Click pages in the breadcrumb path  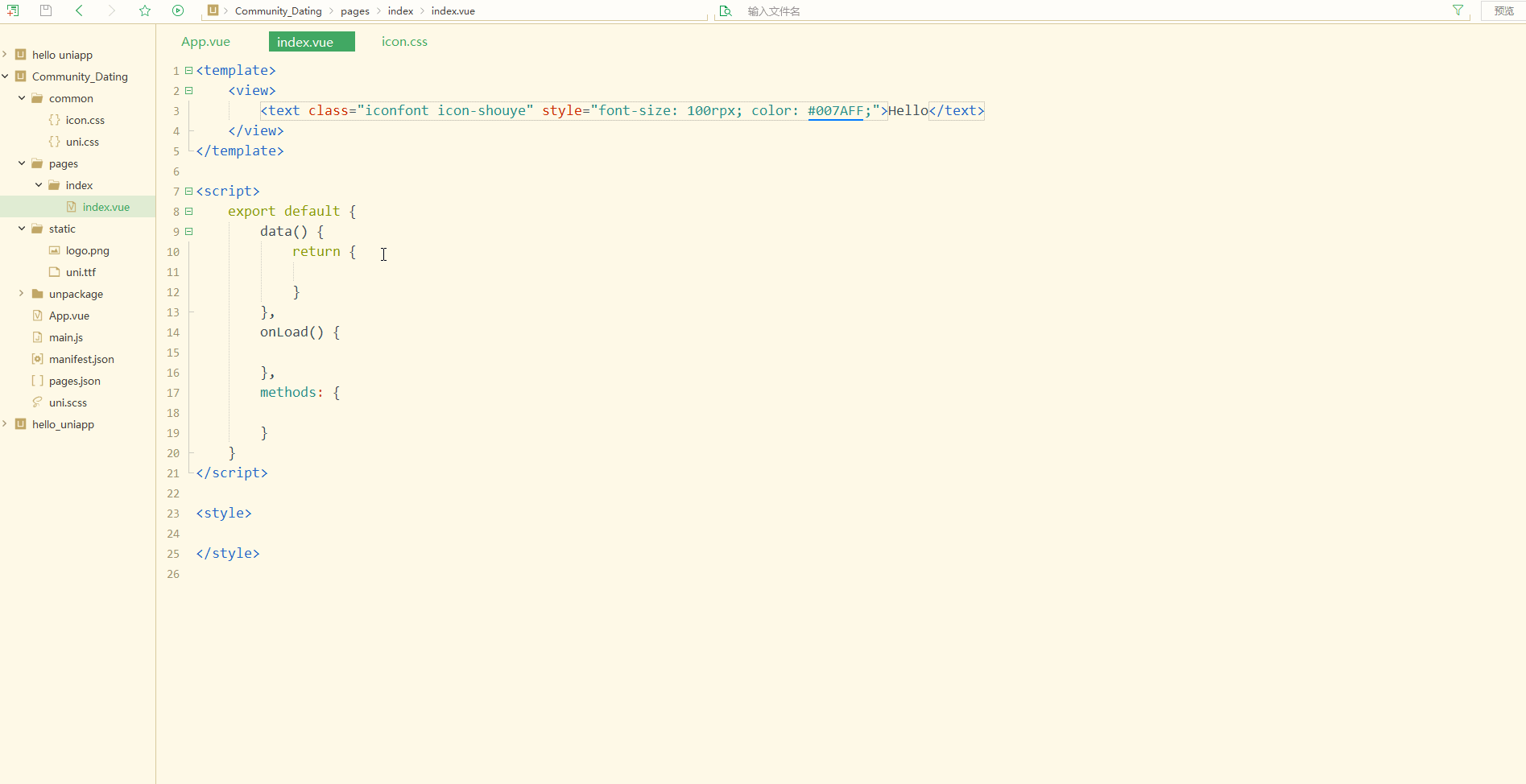tap(354, 11)
